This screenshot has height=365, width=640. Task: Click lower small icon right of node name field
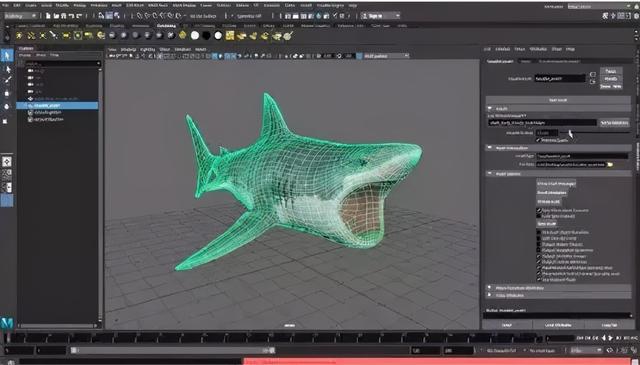point(593,81)
